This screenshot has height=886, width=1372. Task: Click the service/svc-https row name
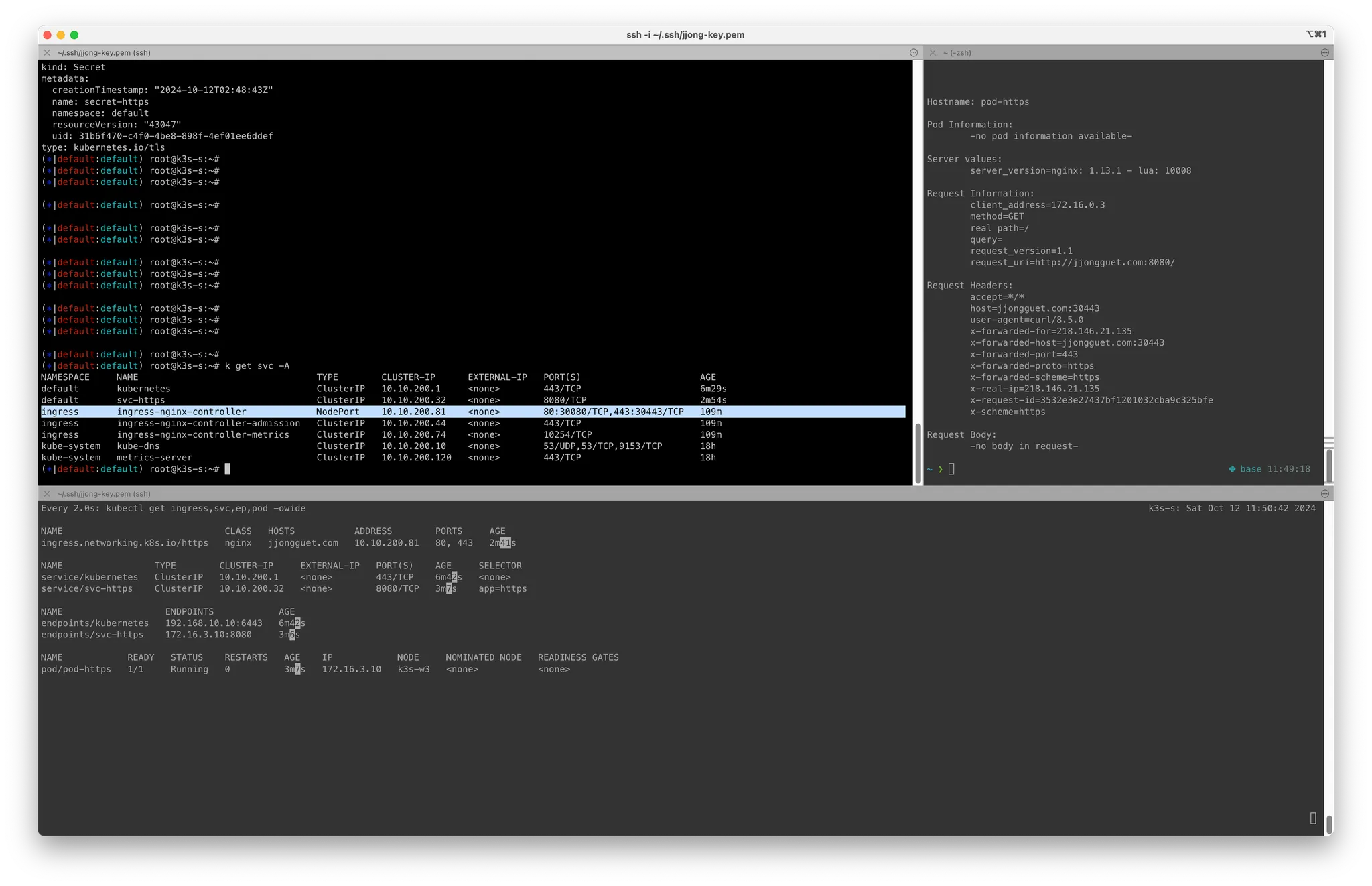[x=87, y=588]
